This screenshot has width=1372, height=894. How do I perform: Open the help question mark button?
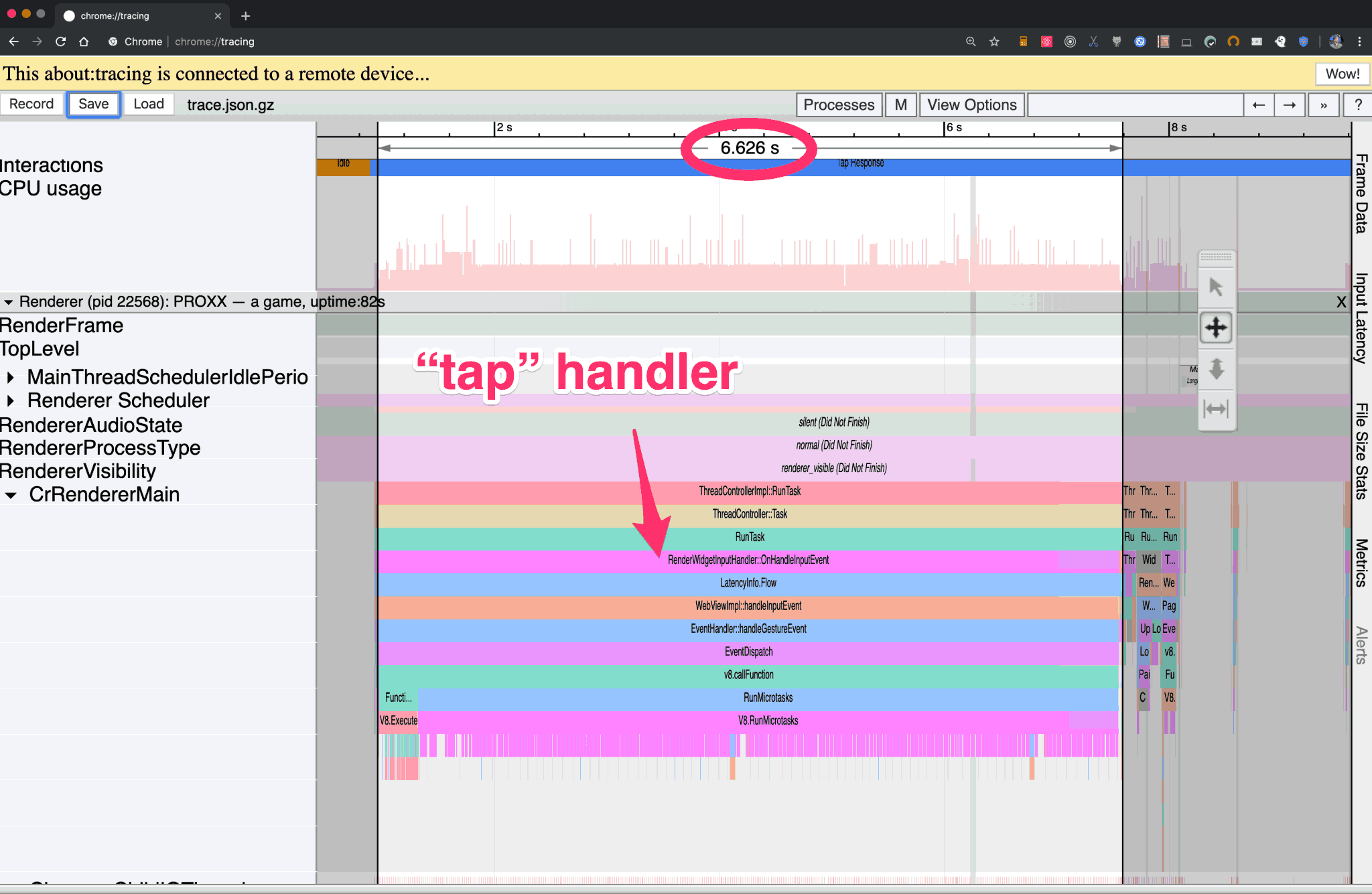[x=1357, y=105]
